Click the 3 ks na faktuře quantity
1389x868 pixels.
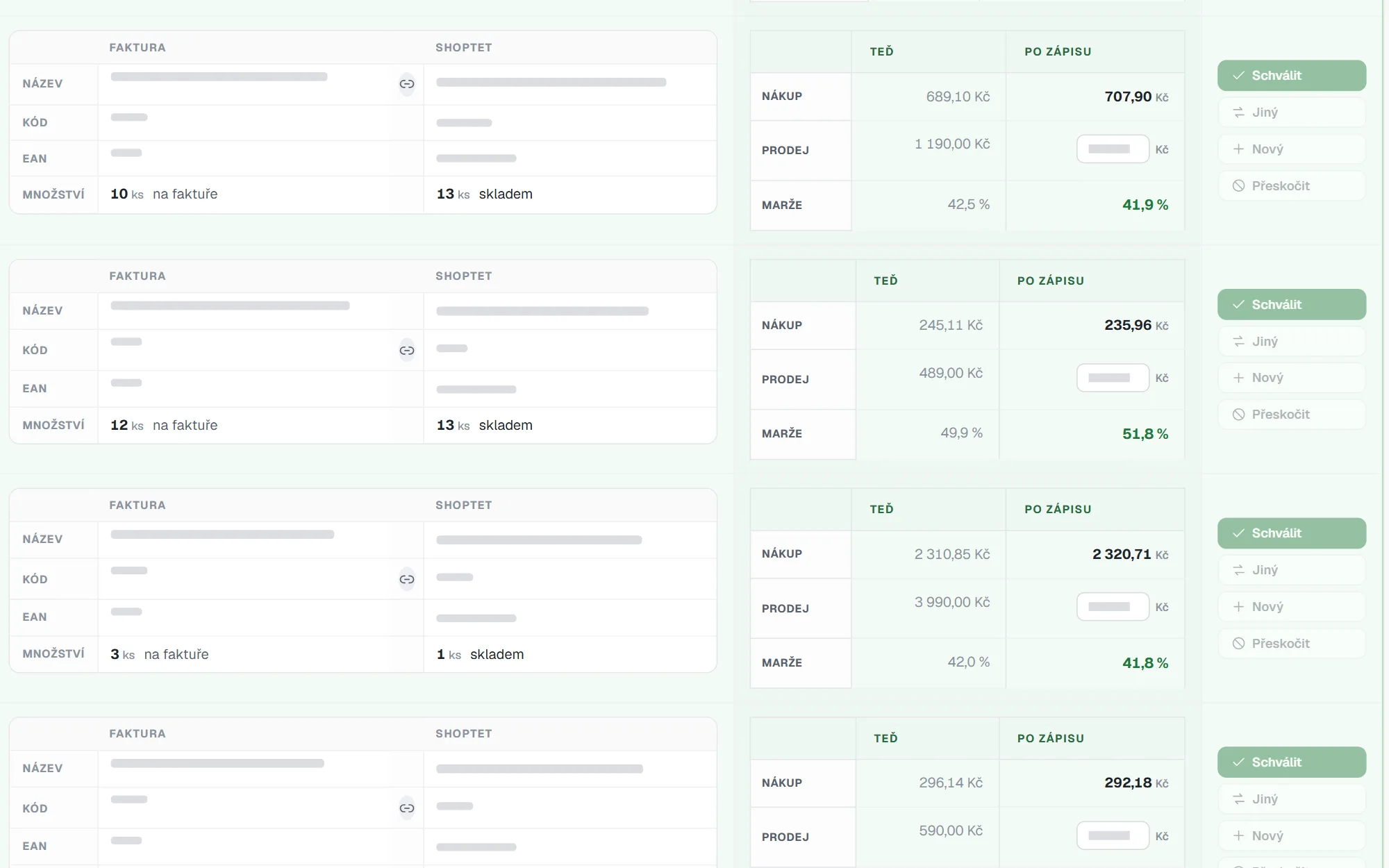pyautogui.click(x=160, y=654)
